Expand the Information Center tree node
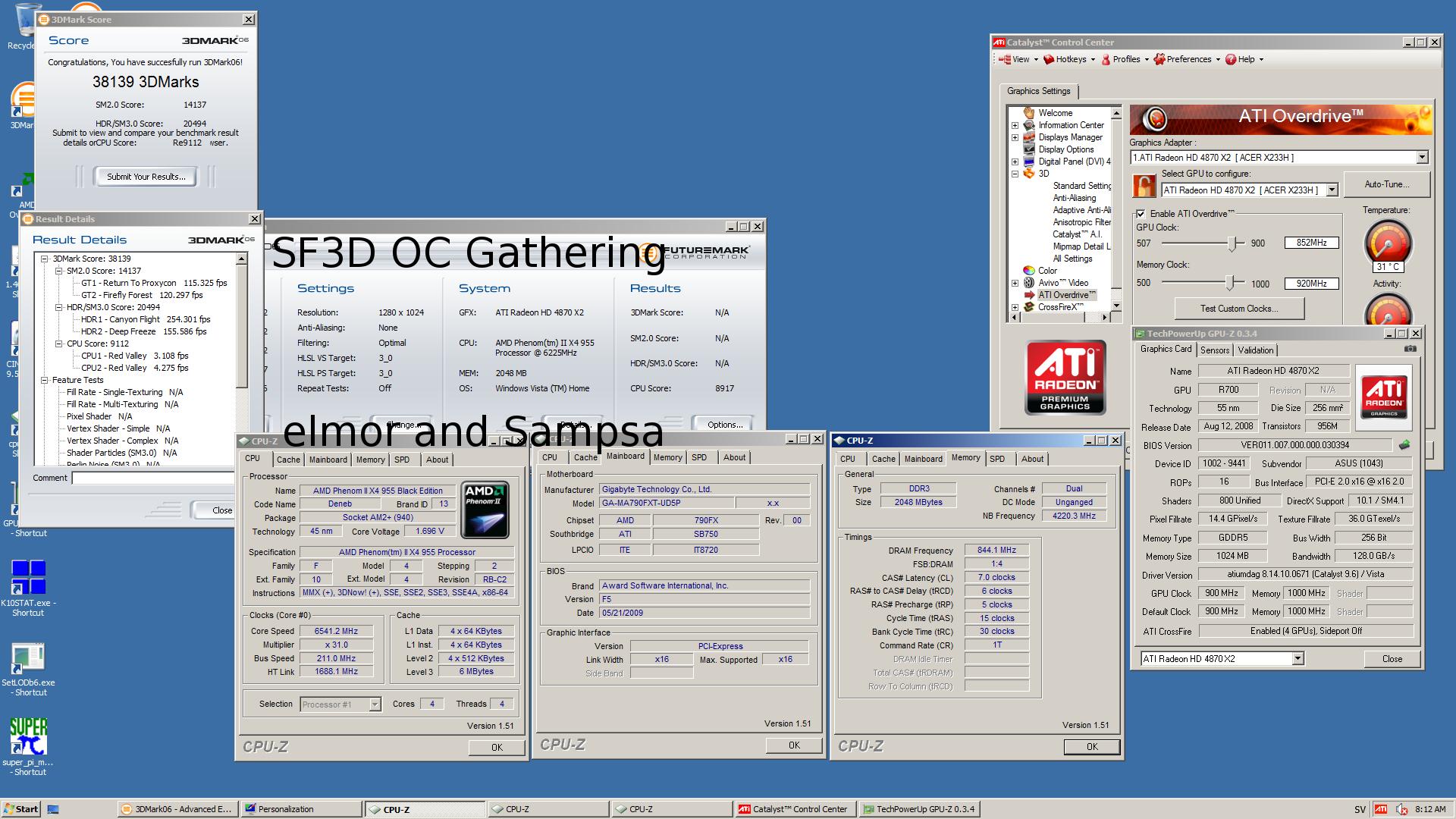 click(1015, 125)
